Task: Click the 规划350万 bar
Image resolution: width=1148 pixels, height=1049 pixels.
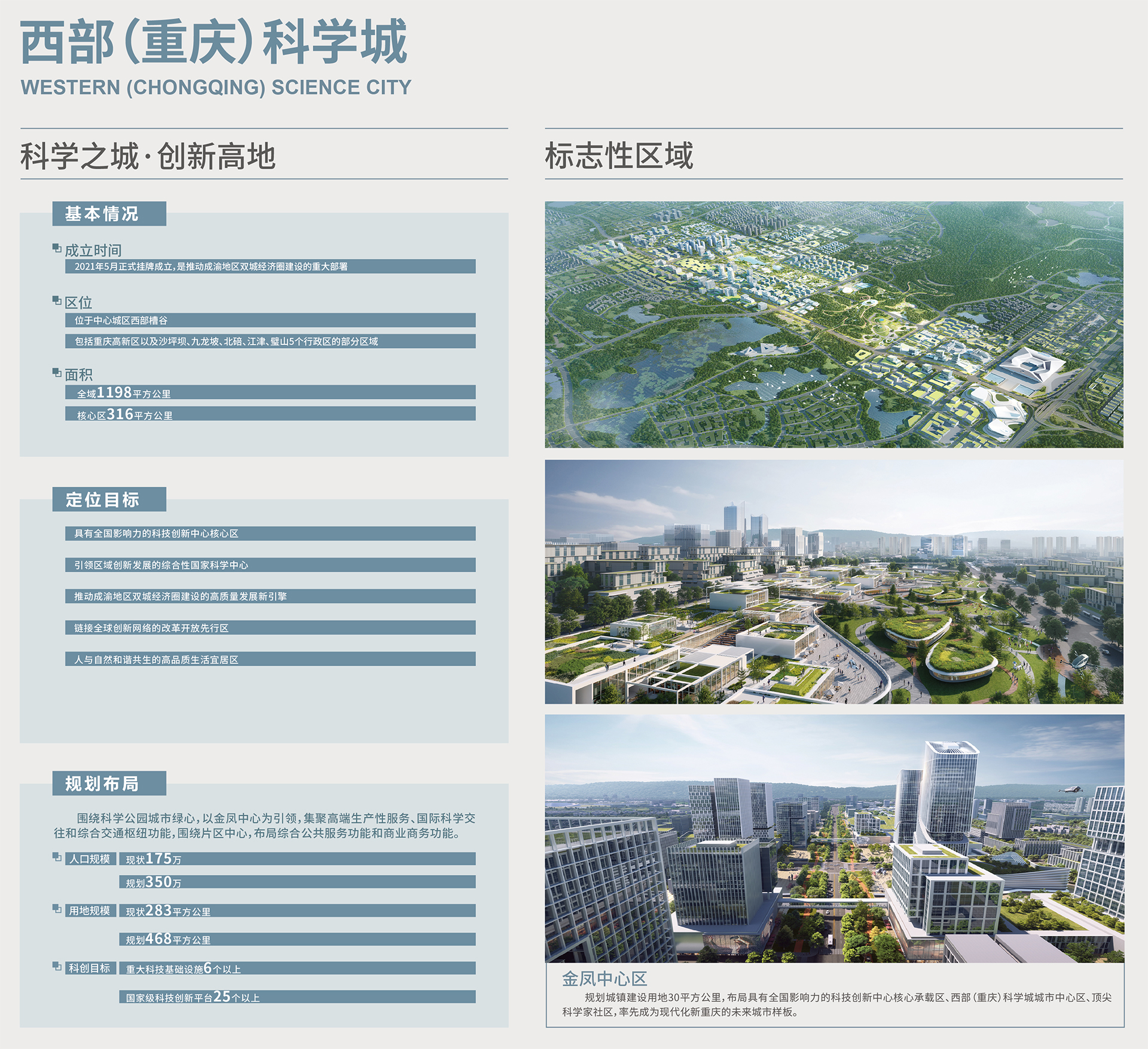Action: [297, 882]
